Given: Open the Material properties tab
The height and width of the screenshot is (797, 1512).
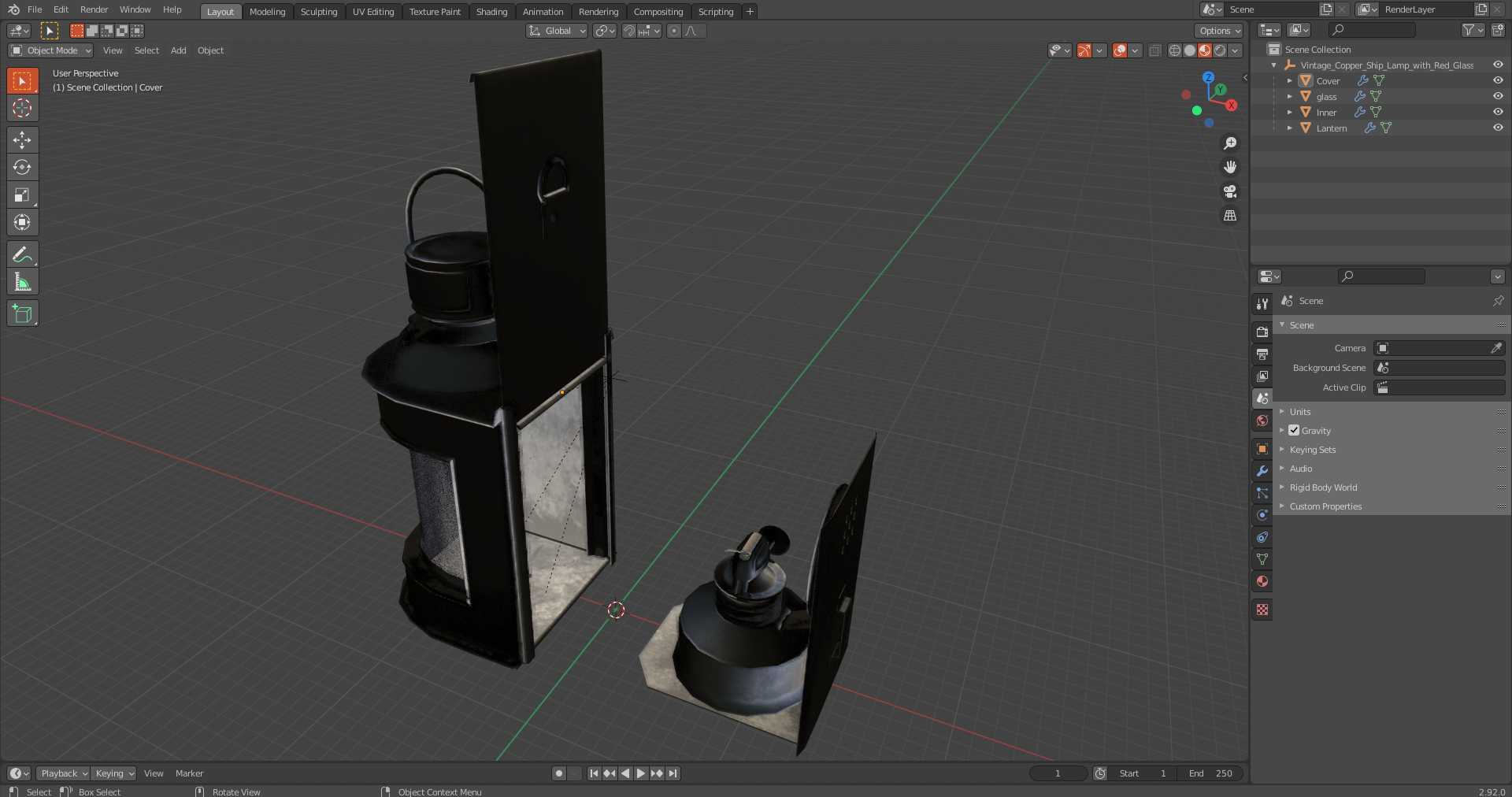Looking at the screenshot, I should tap(1262, 581).
